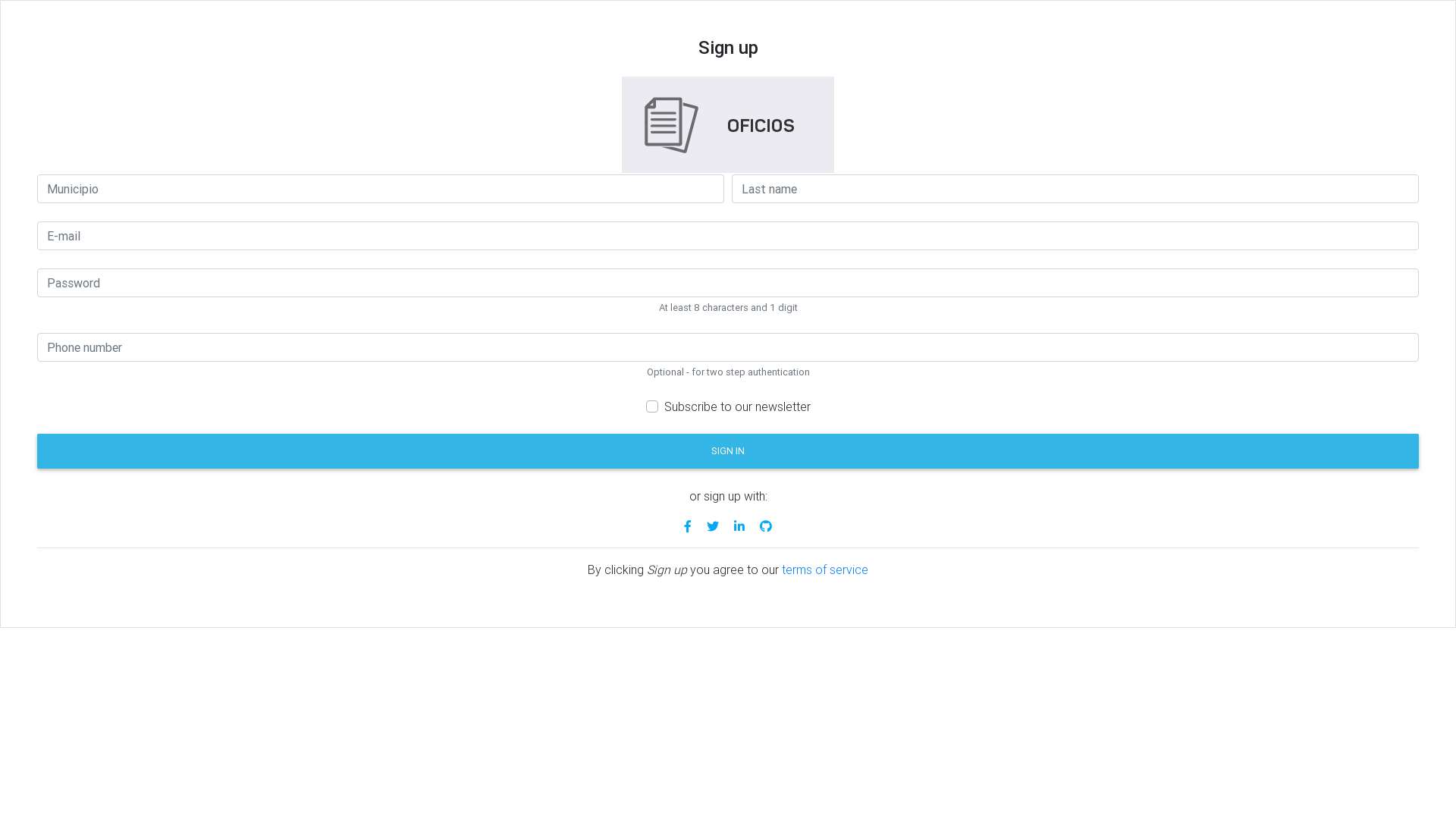Image resolution: width=1456 pixels, height=819 pixels.
Task: Open the terms of service link
Action: [824, 570]
